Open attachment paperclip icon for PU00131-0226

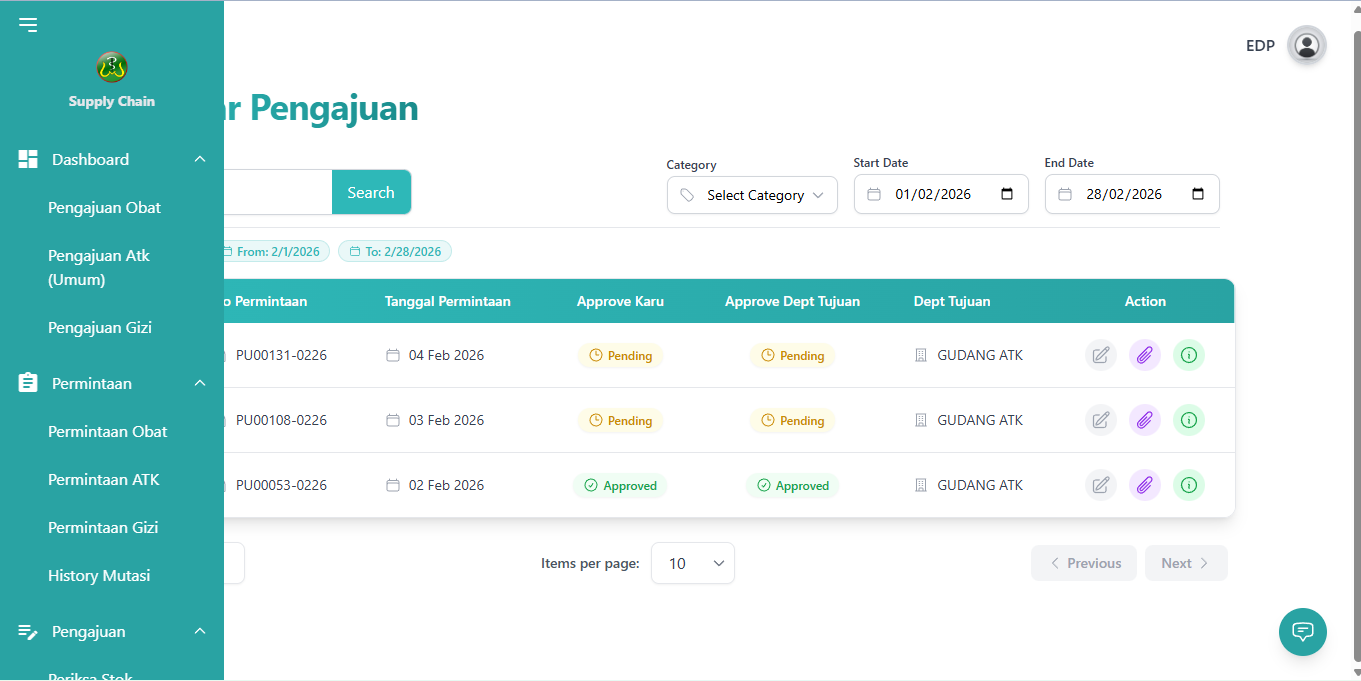click(x=1145, y=355)
